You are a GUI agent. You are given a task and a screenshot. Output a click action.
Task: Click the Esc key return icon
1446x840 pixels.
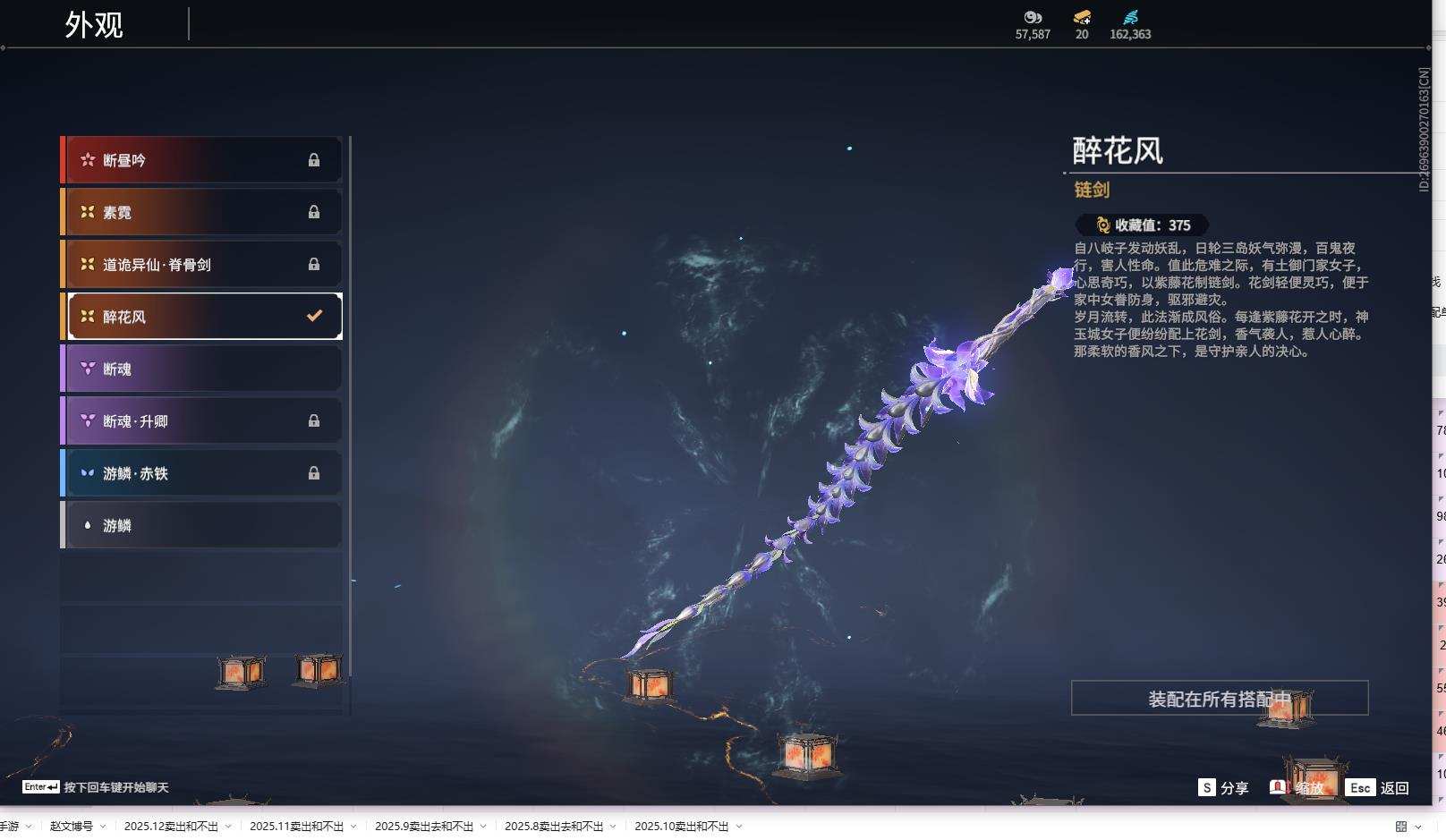tap(1360, 787)
